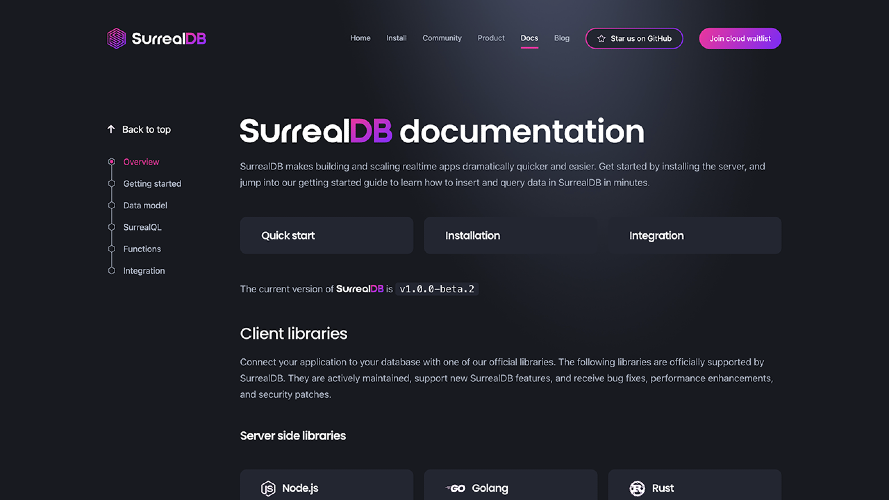Click the SurrealDB documentation page title
This screenshot has height=500, width=889.
(442, 132)
